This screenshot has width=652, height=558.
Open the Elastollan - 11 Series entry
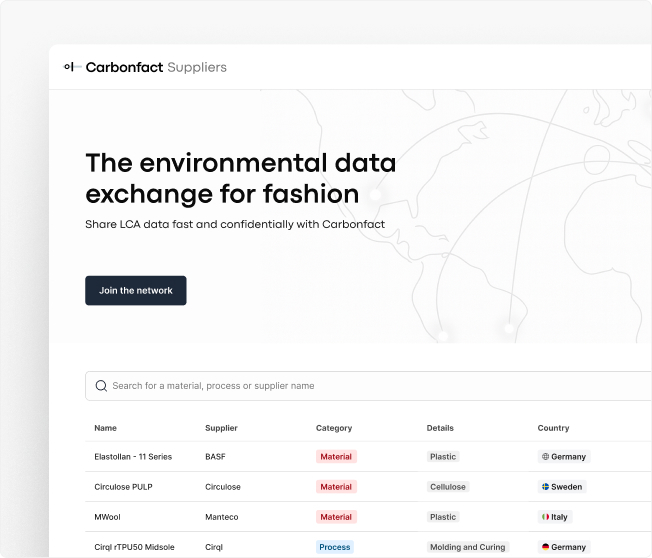coord(133,457)
